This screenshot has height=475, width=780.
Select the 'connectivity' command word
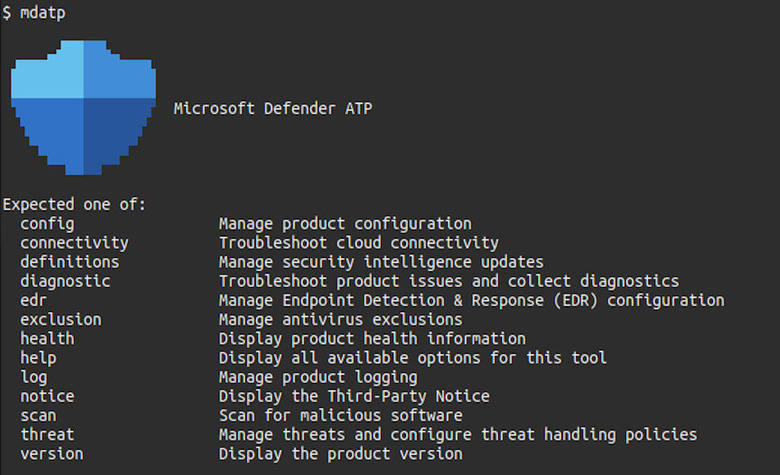pos(74,243)
